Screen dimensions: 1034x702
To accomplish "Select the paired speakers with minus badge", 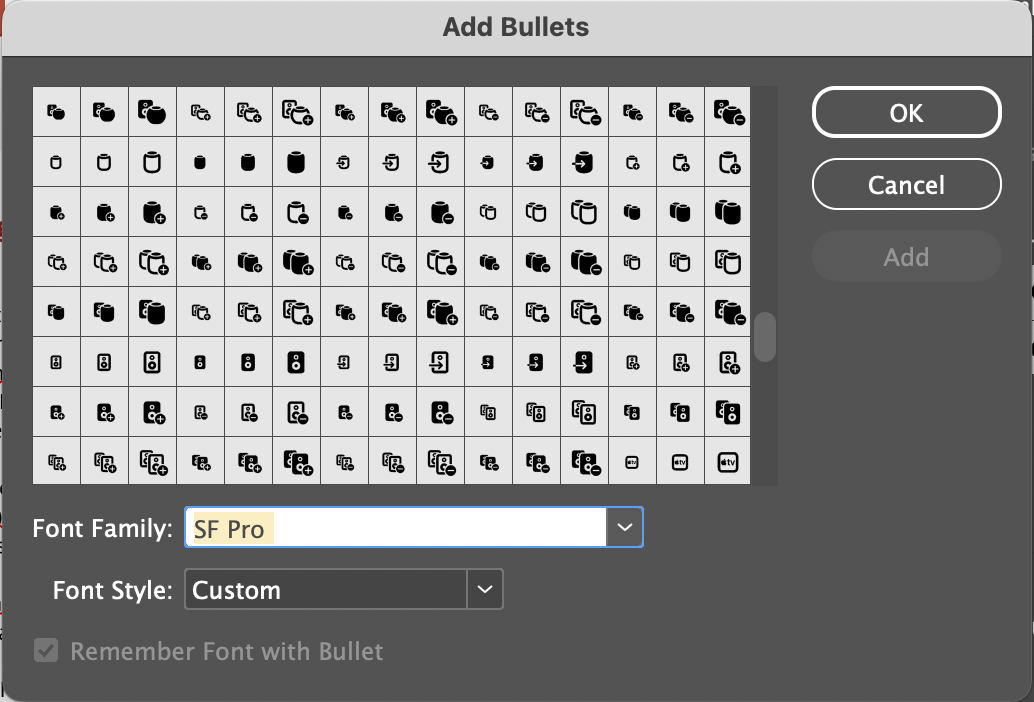I will pyautogui.click(x=488, y=461).
